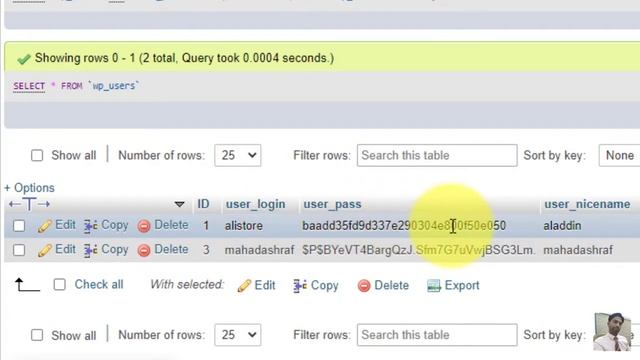Open the column options triangle dropdown
Image resolution: width=640 pixels, height=360 pixels.
point(180,204)
